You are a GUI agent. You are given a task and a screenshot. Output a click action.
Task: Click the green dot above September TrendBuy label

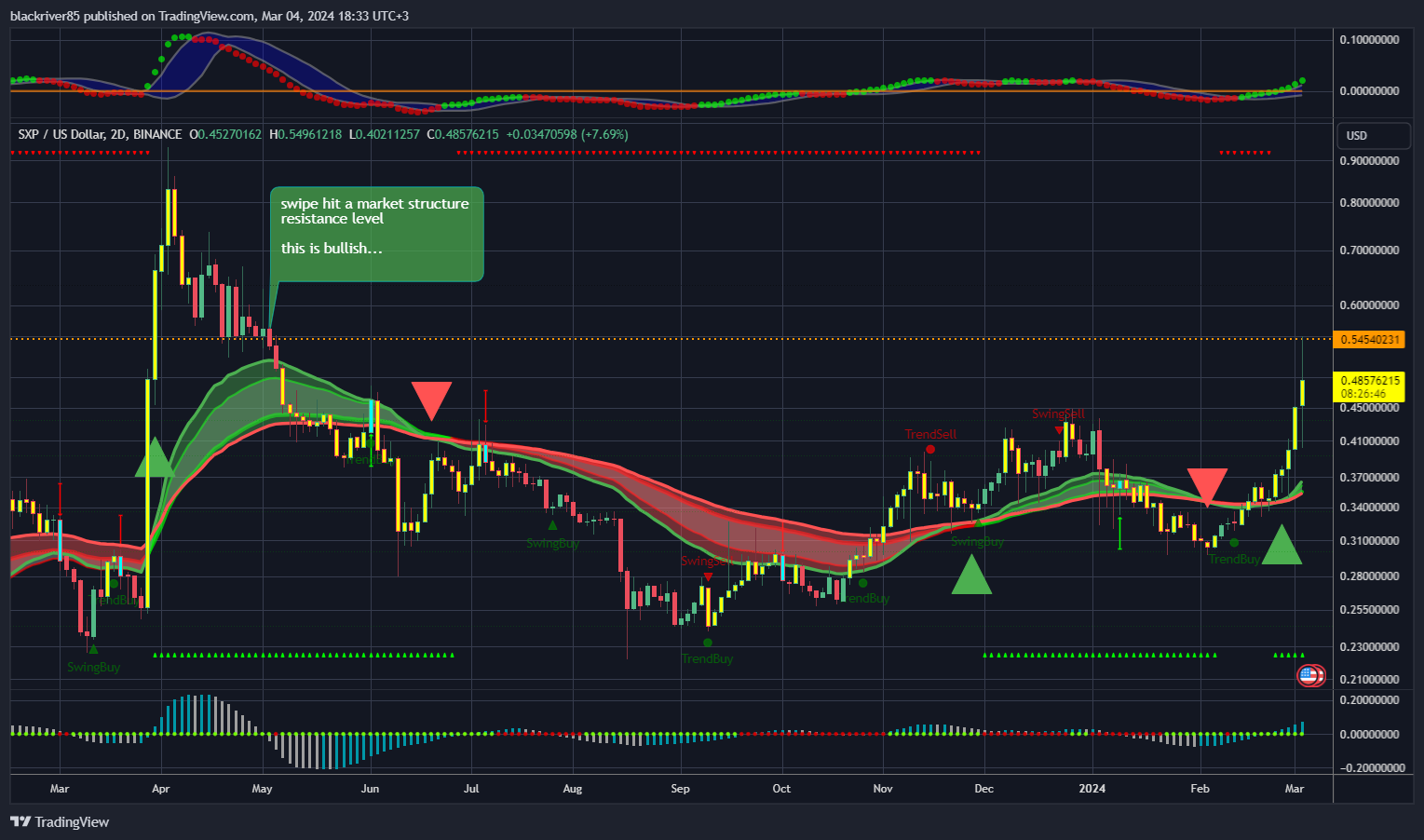[708, 643]
